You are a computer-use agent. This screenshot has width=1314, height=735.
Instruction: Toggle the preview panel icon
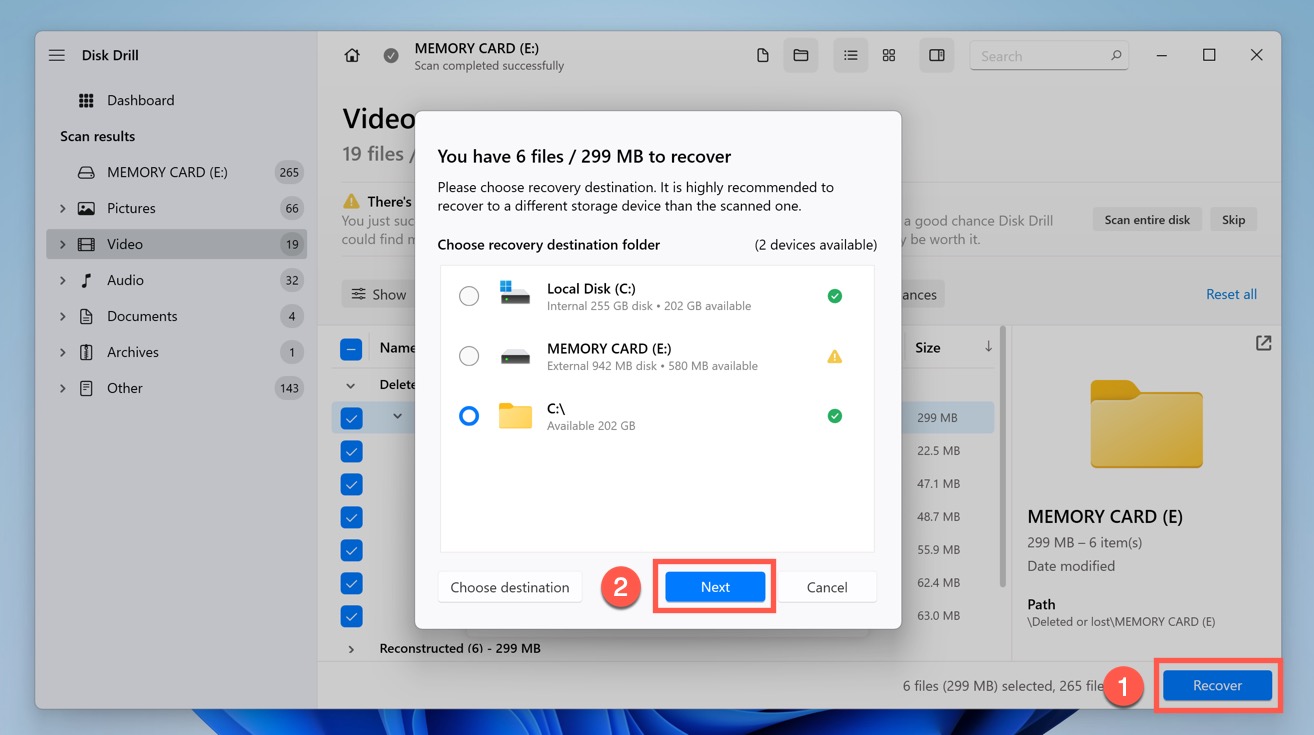937,56
